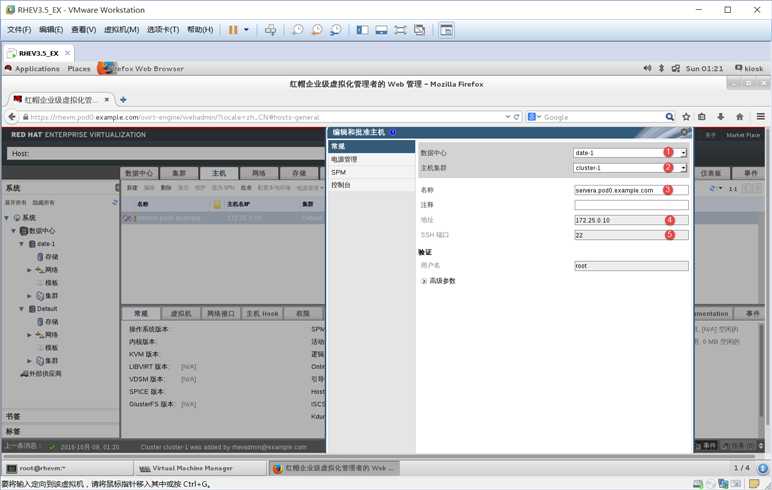
Task: Open the Firefox hamburger menu
Action: pos(761,117)
